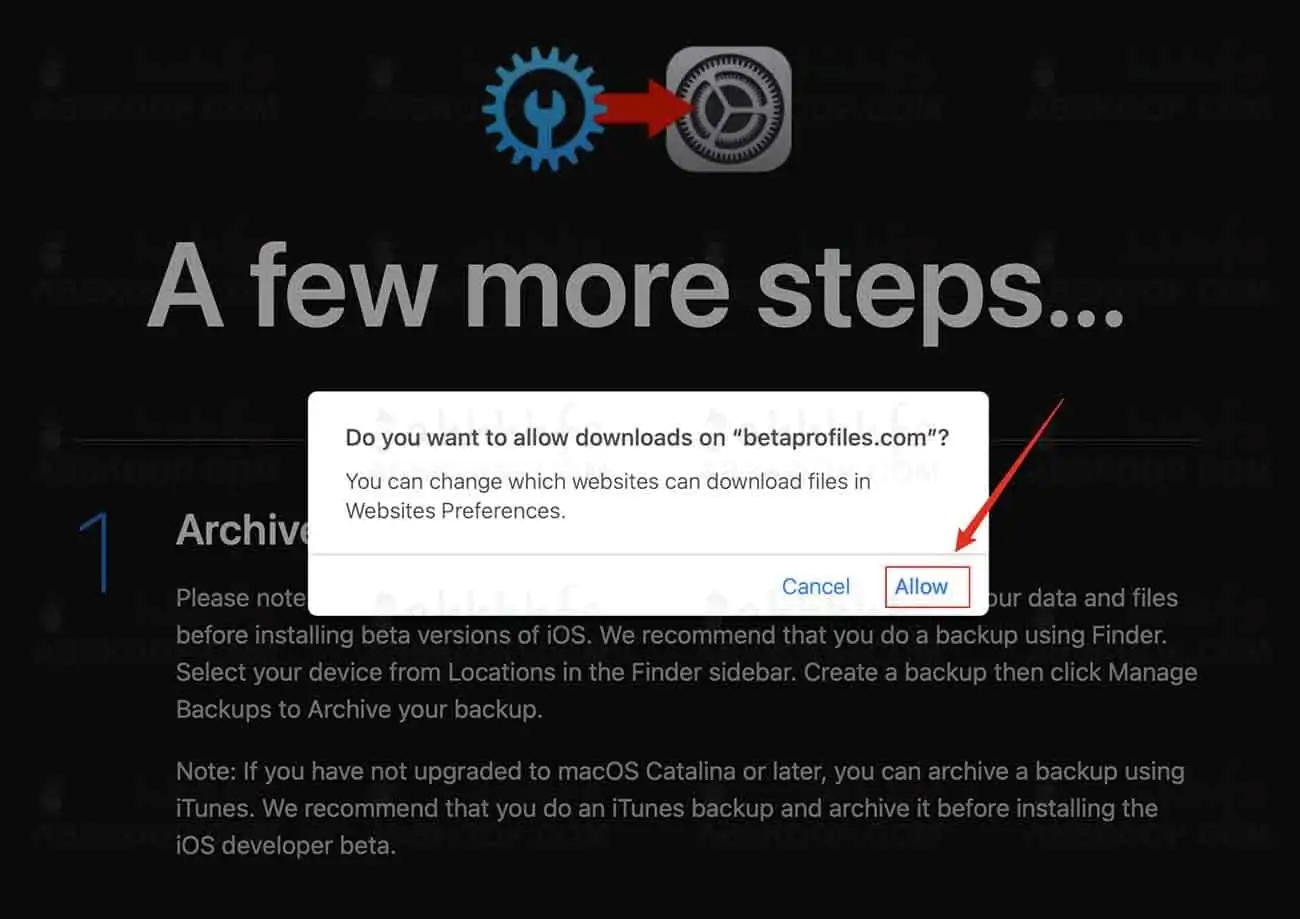
Task: Click the macOS Catalina note paragraph
Action: [x=680, y=808]
